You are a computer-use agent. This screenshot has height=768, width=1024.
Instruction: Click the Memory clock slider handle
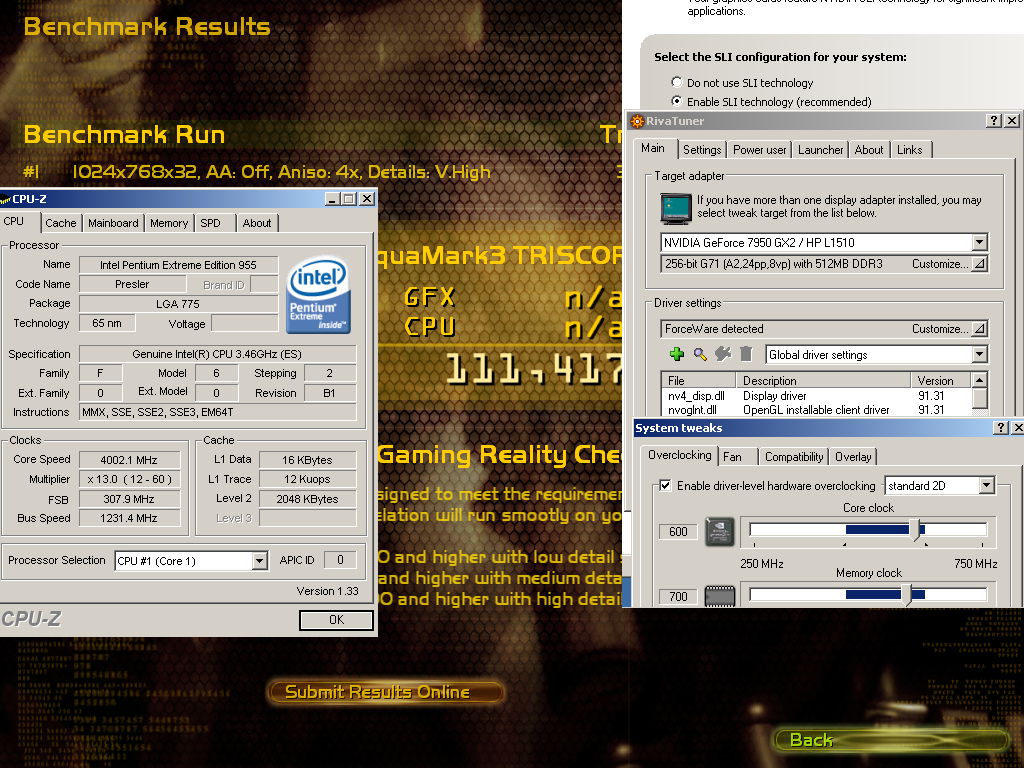[x=906, y=594]
